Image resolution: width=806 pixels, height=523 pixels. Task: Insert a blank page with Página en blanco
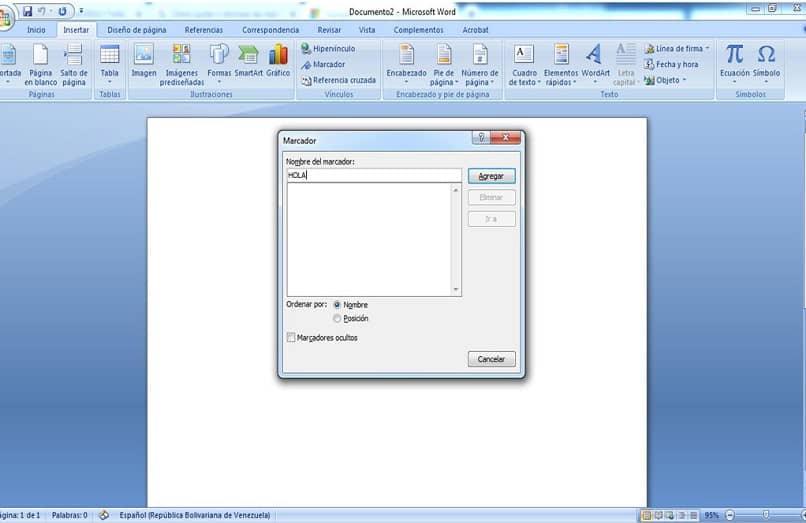[x=41, y=65]
